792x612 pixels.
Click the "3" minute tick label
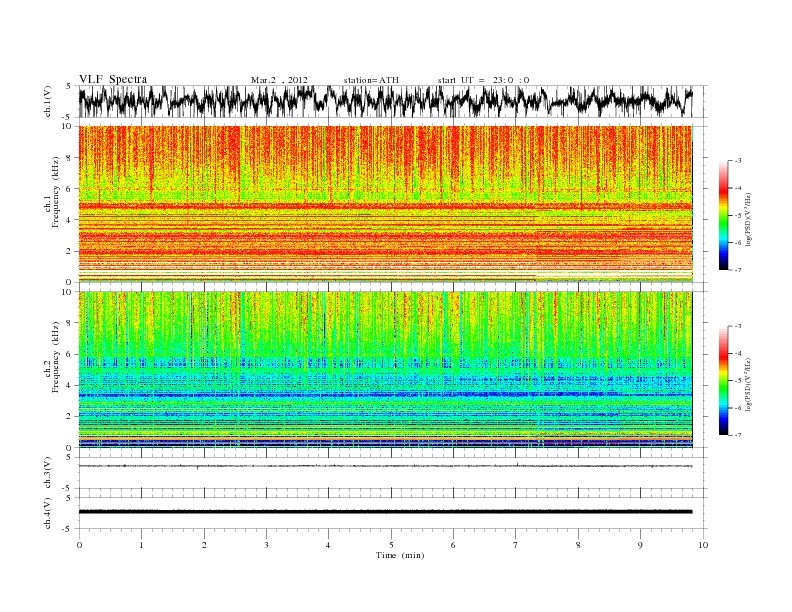pyautogui.click(x=266, y=545)
